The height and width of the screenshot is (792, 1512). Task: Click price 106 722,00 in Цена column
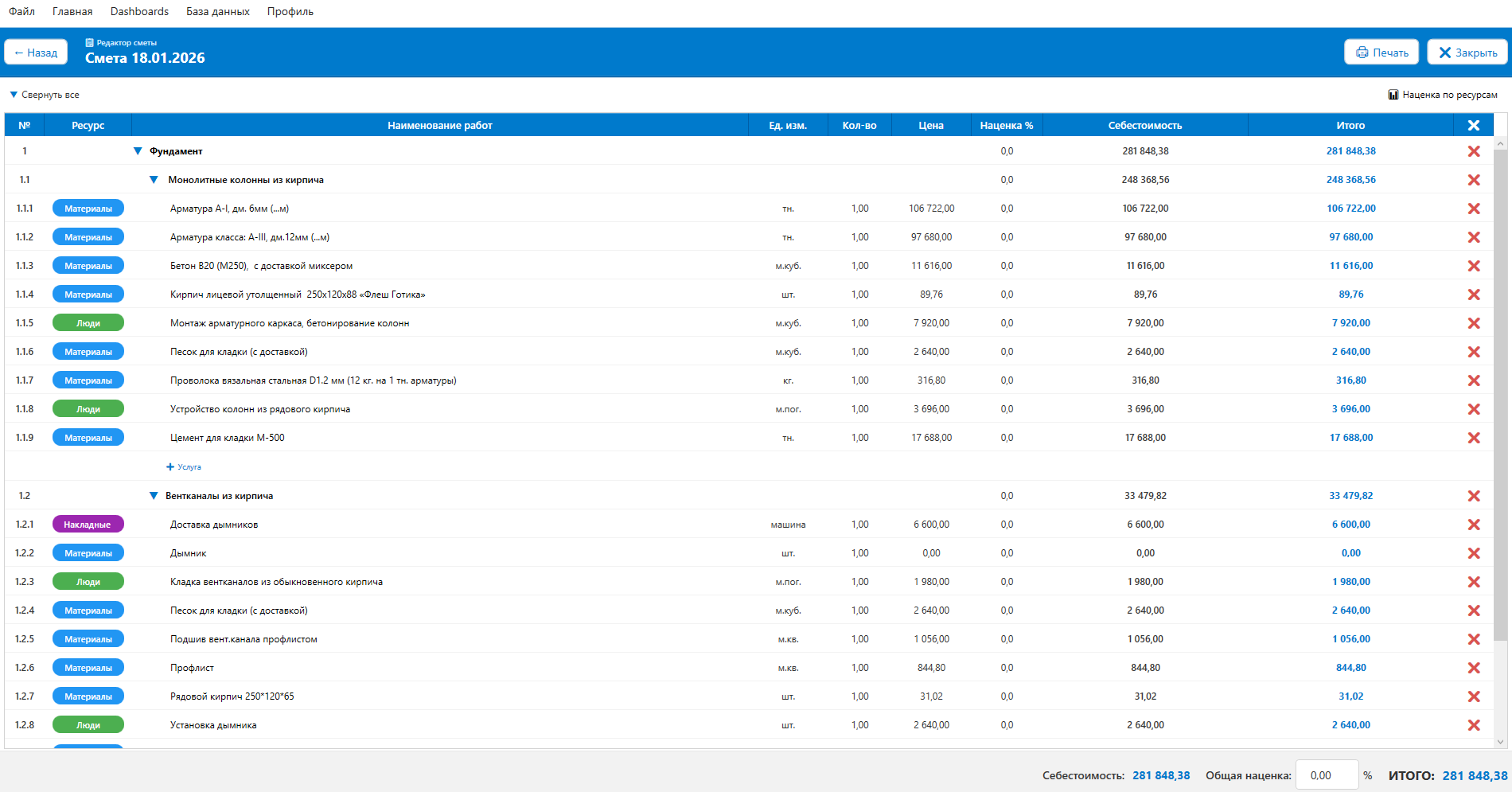point(932,209)
